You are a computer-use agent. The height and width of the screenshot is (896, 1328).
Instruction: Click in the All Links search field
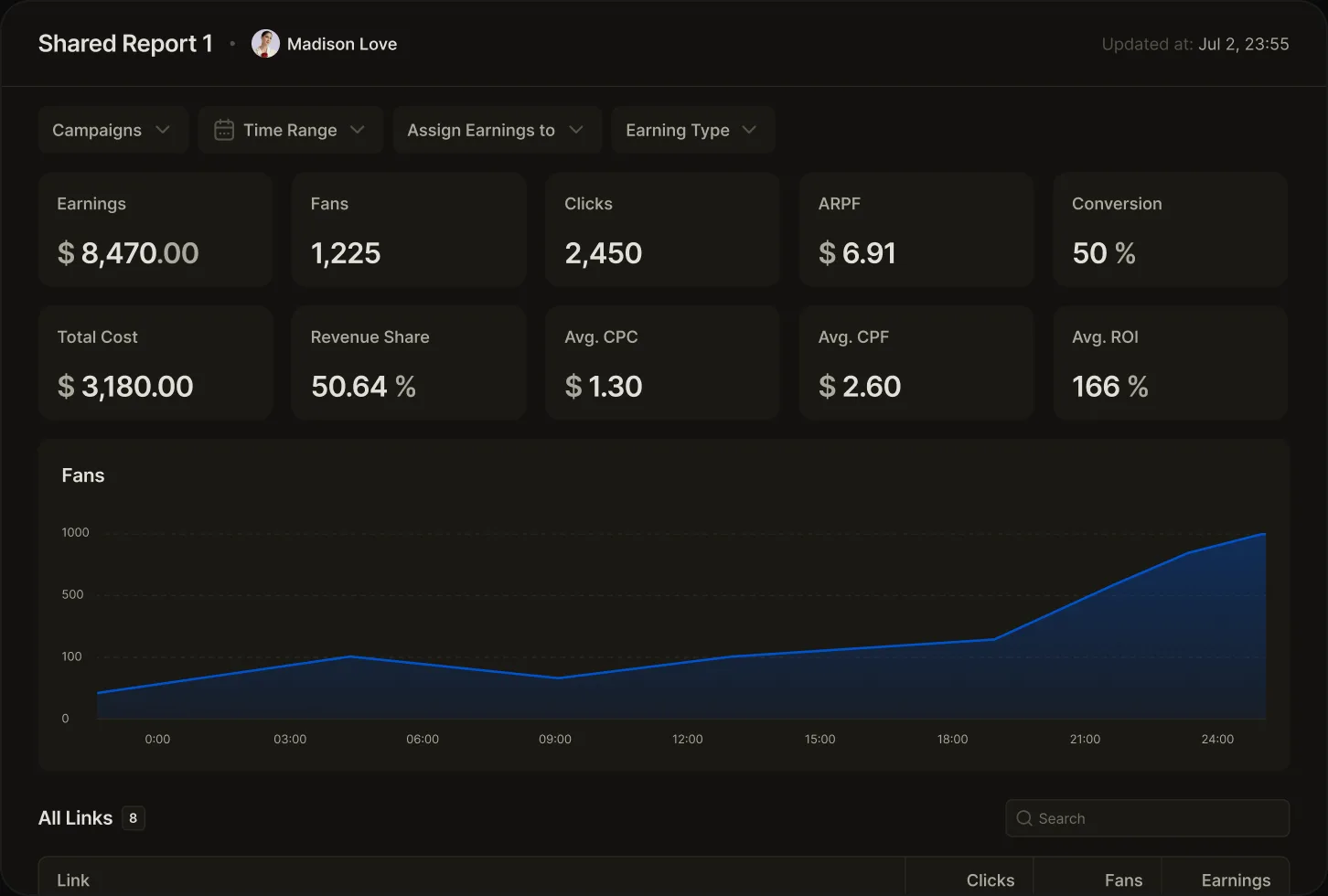pos(1147,818)
